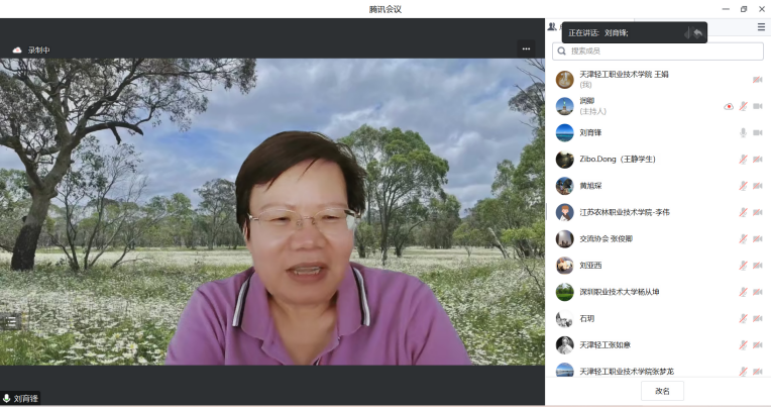
Task: Toggle the microphone for 刘育锋
Action: (x=743, y=132)
